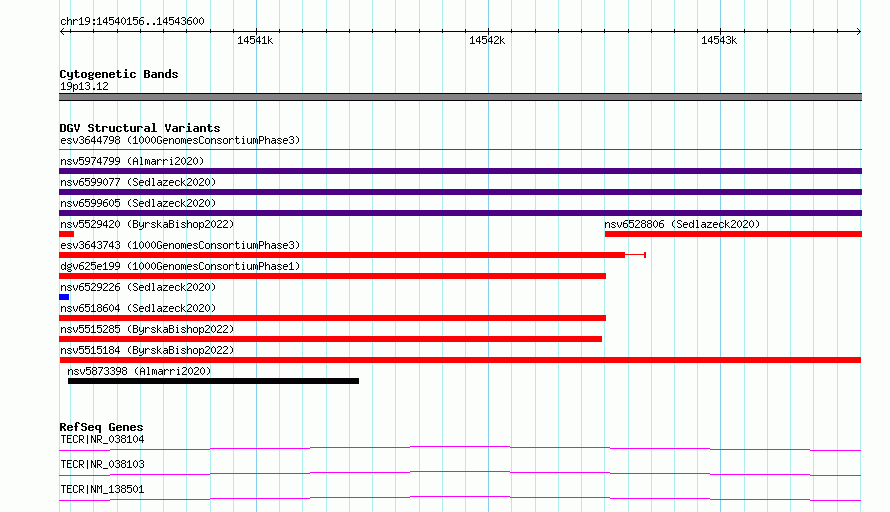Viewport: 890px width, 512px height.
Task: Click the black nsv5873398 Almarri2020 bar
Action: (213, 381)
